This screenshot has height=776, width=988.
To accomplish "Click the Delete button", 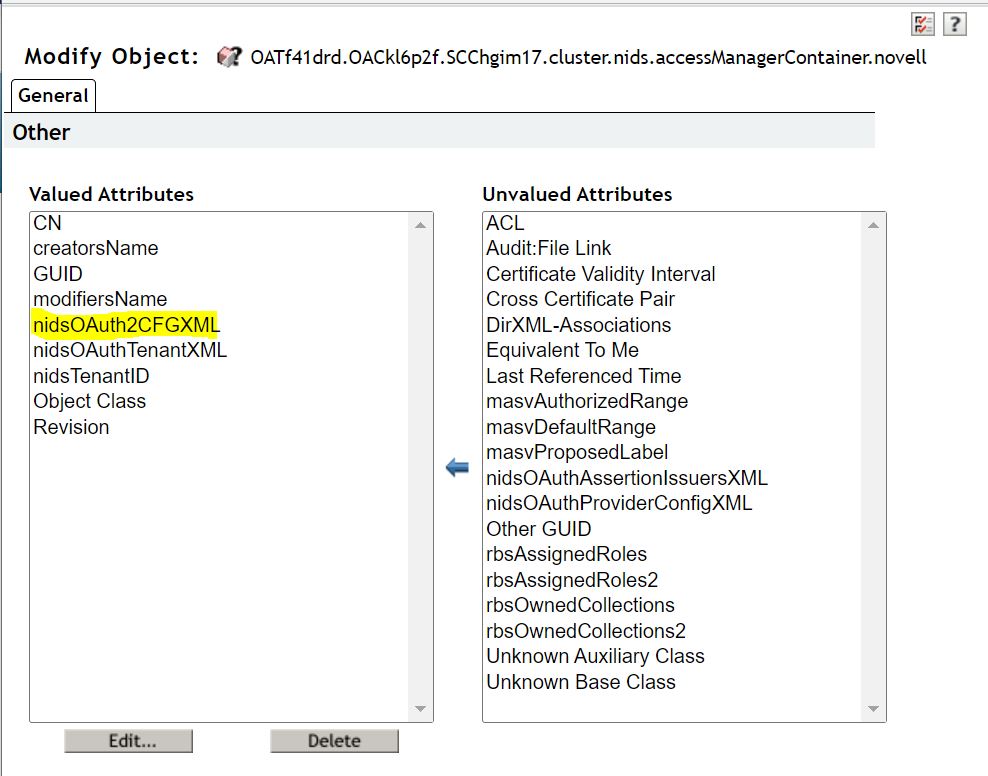I will (x=332, y=740).
